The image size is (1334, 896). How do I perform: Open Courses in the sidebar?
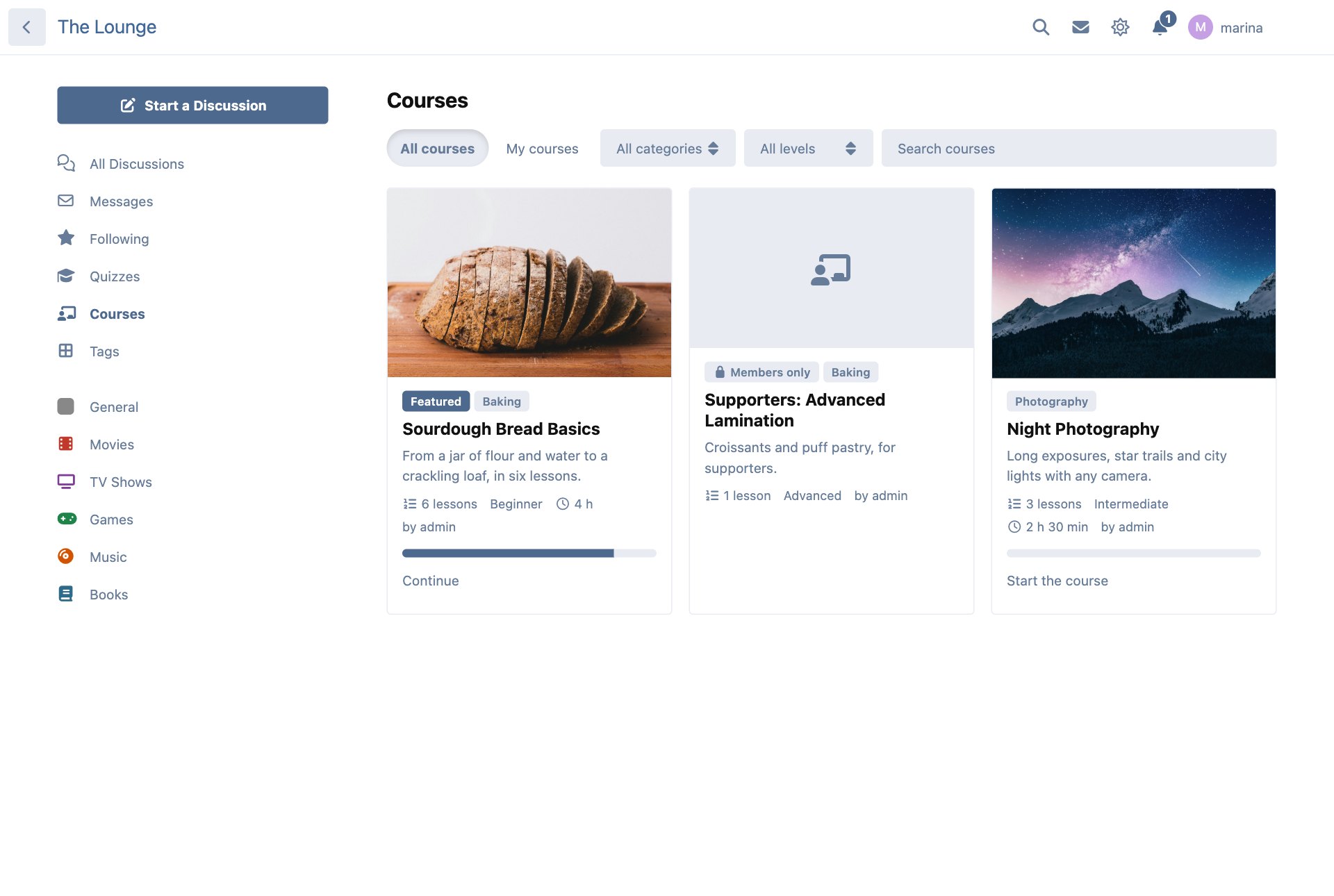pyautogui.click(x=117, y=313)
